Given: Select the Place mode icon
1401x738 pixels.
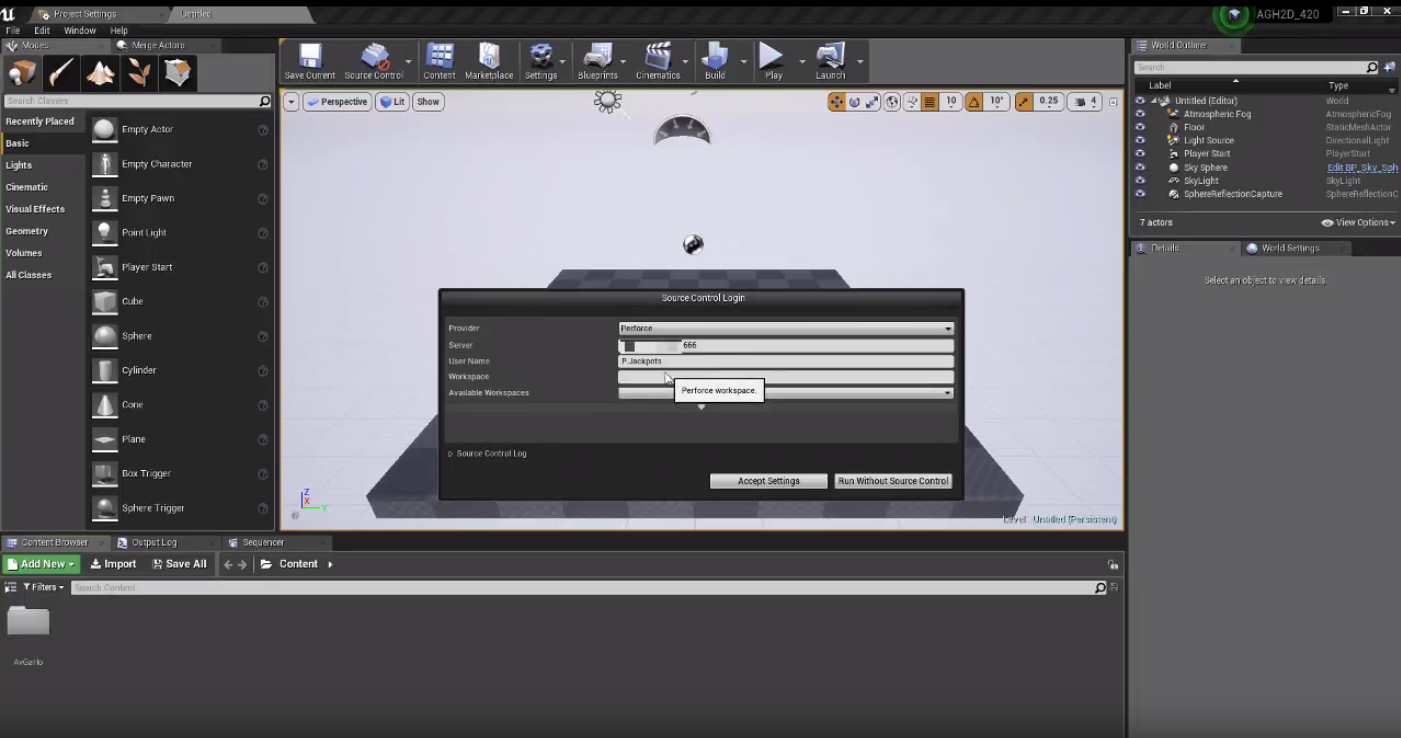Looking at the screenshot, I should (22, 73).
